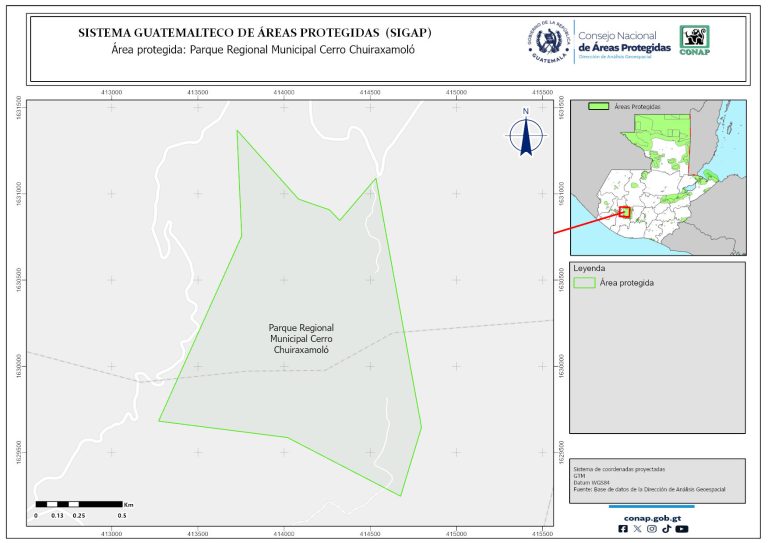Click the Facebook icon in the footer

pyautogui.click(x=624, y=529)
